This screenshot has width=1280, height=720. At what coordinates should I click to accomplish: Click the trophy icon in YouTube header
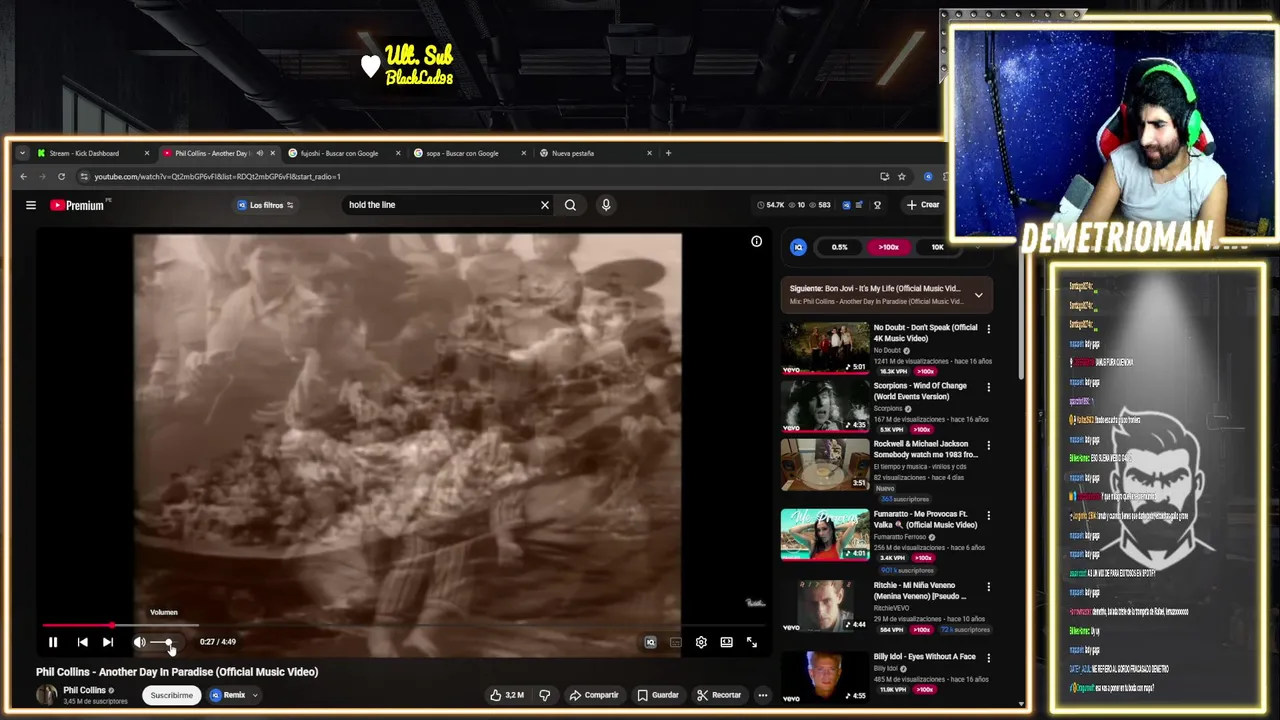877,205
